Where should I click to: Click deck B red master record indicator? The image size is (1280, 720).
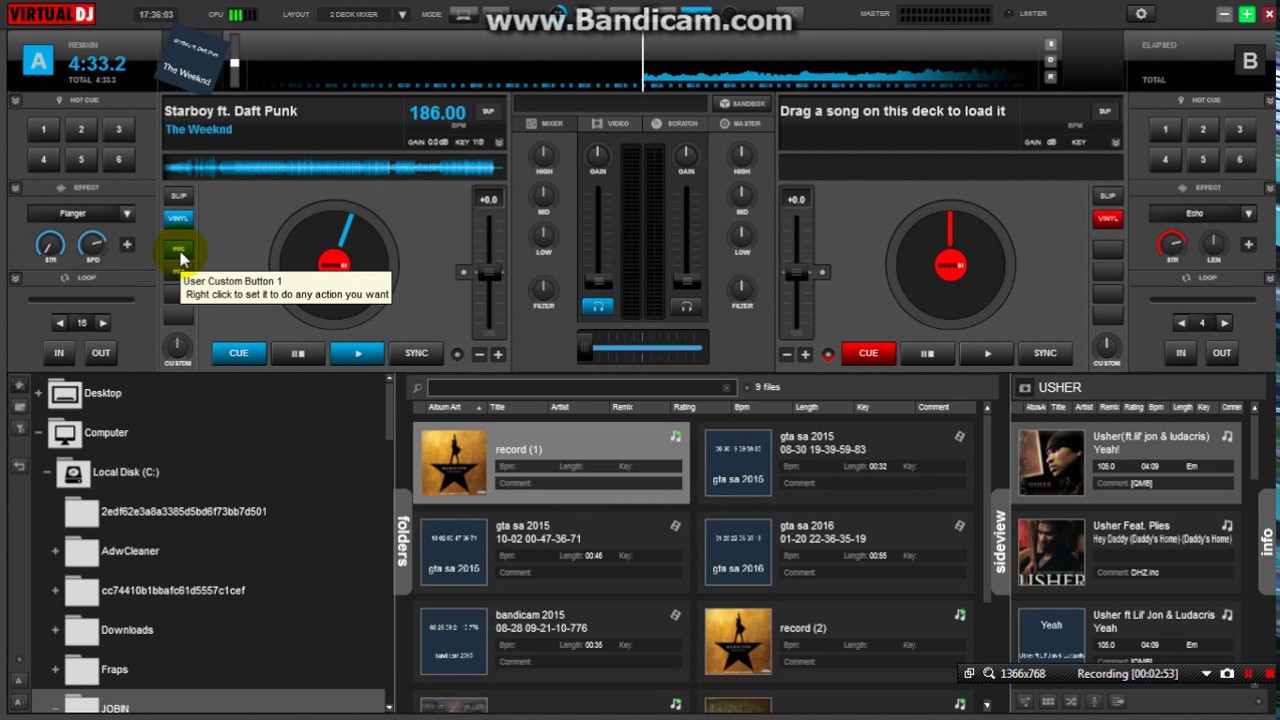(x=828, y=355)
